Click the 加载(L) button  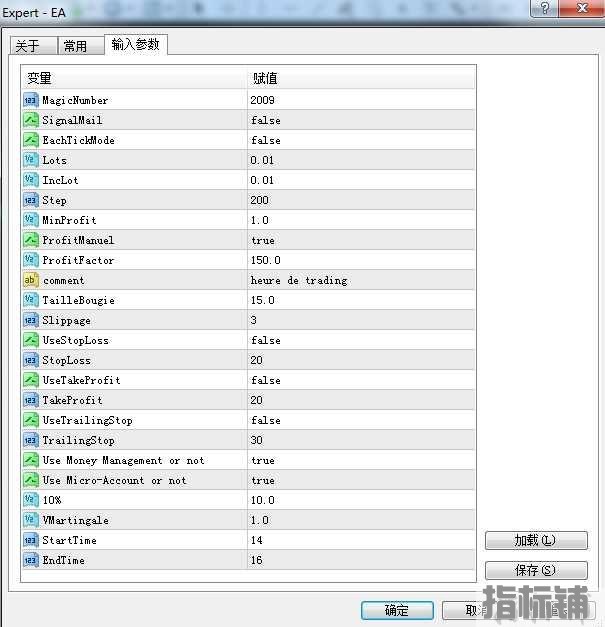(x=535, y=540)
